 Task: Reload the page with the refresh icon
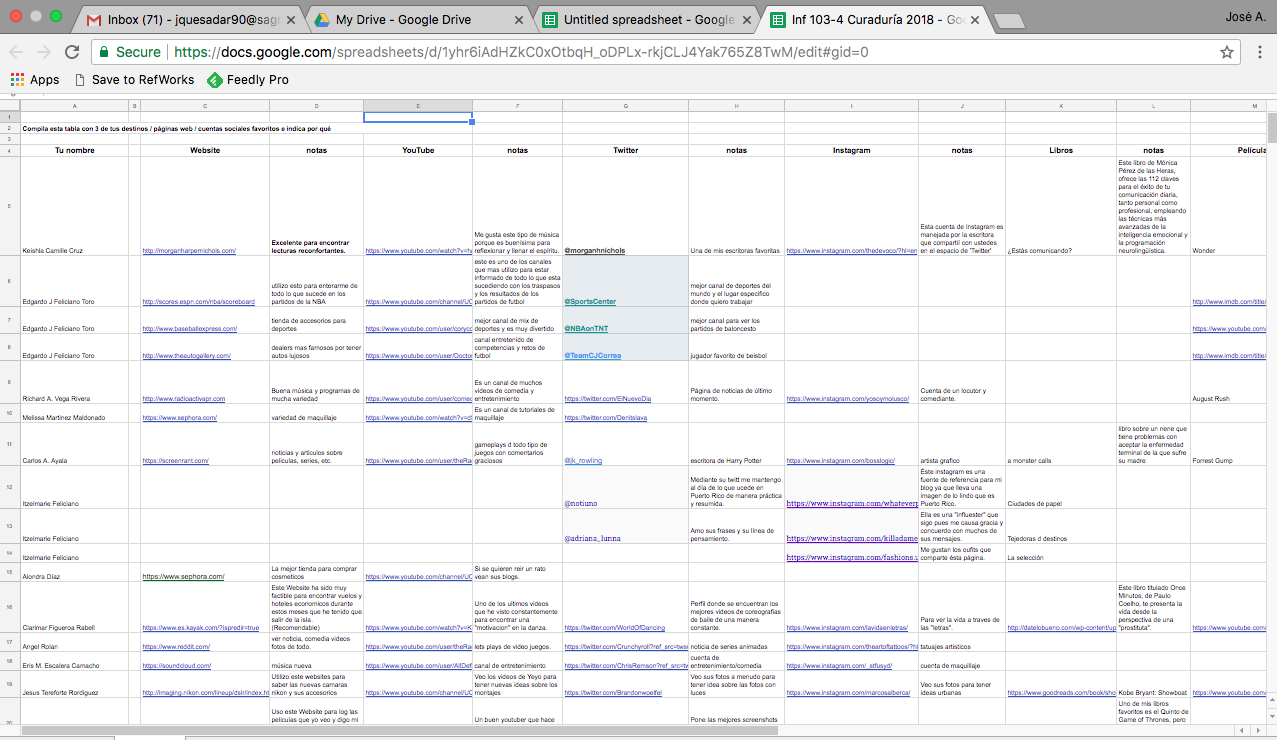point(72,52)
